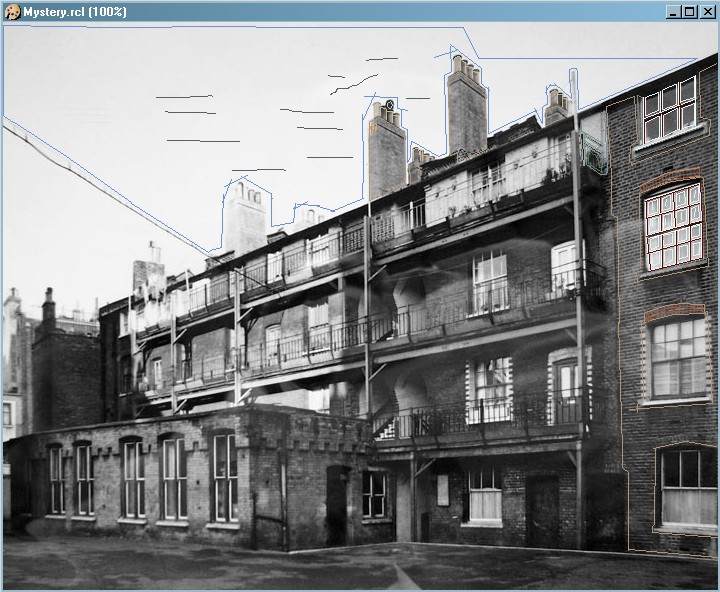Minimize the Mystery.rcl window
The height and width of the screenshot is (592, 720).
coord(673,12)
